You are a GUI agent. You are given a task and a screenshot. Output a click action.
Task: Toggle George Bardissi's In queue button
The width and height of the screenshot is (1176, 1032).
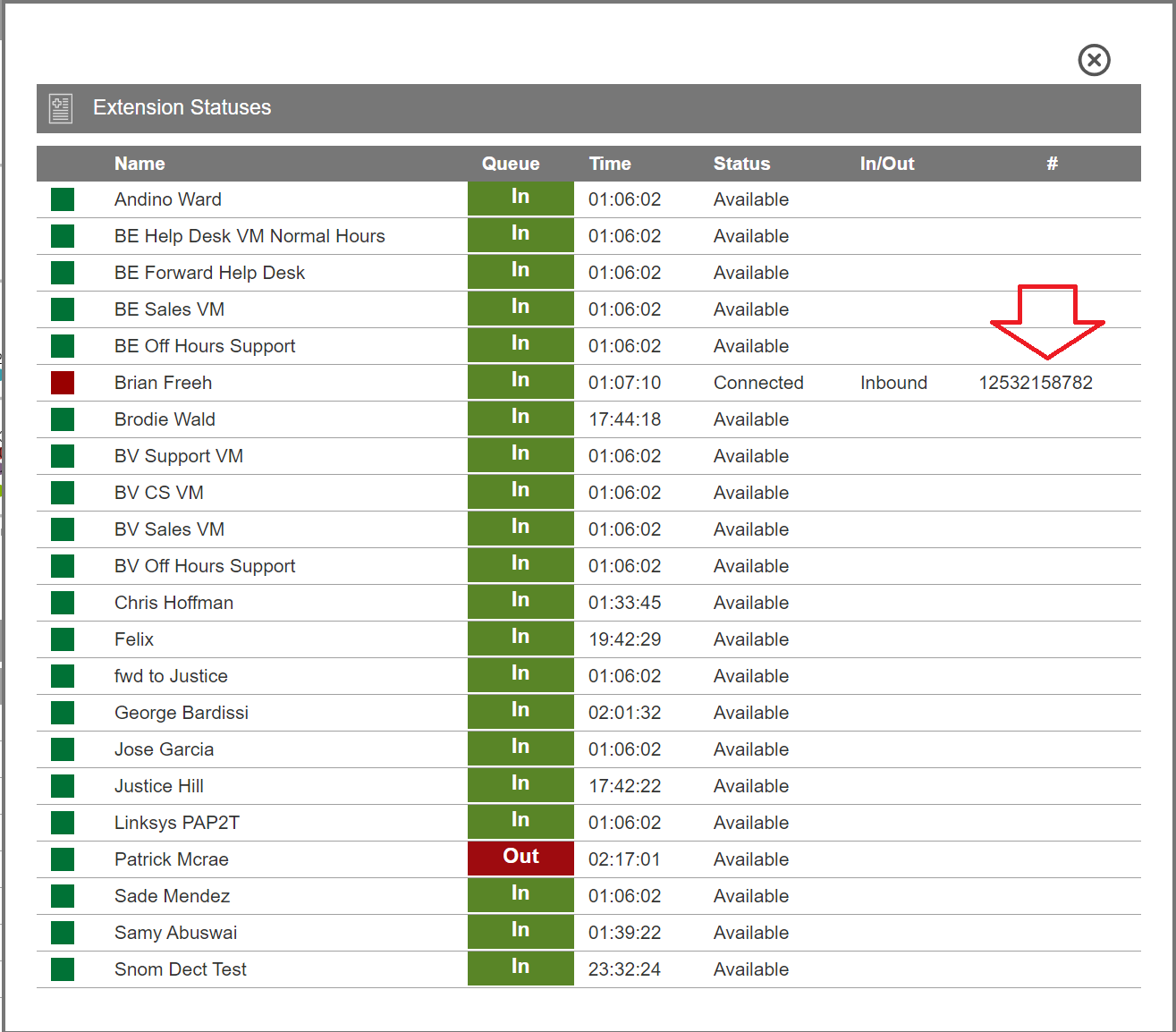point(520,712)
